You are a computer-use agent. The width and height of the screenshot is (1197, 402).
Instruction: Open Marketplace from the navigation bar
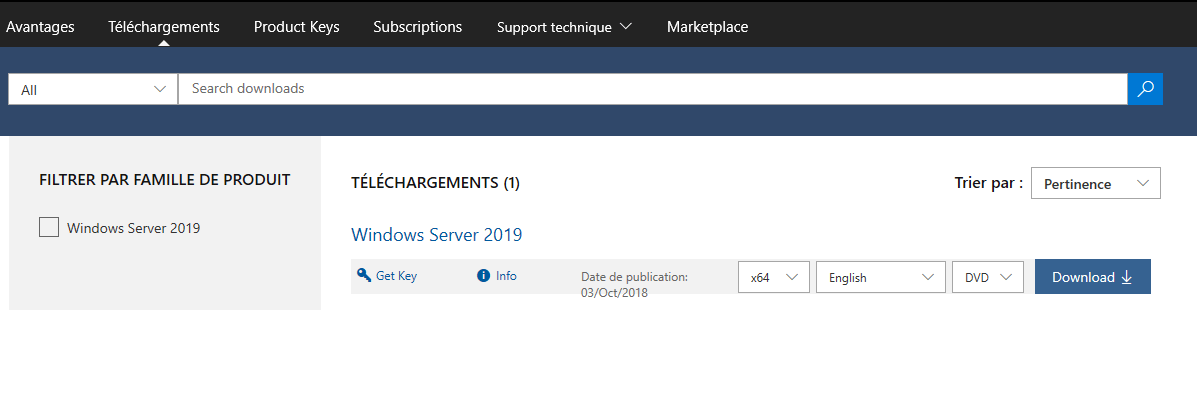(x=707, y=27)
